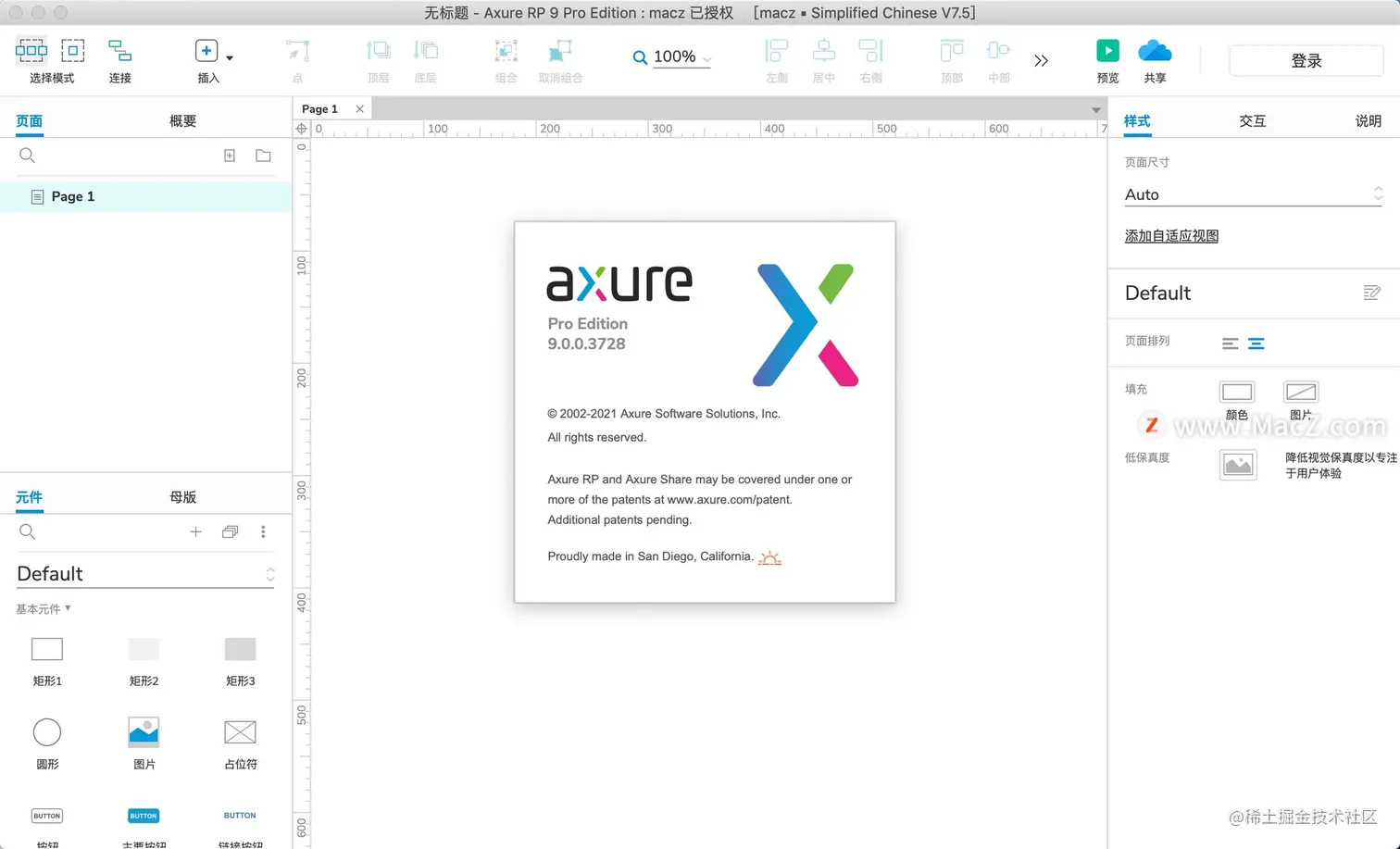This screenshot has height=849, width=1400.
Task: Open the fill 颜色 color swatch
Action: [1237, 392]
